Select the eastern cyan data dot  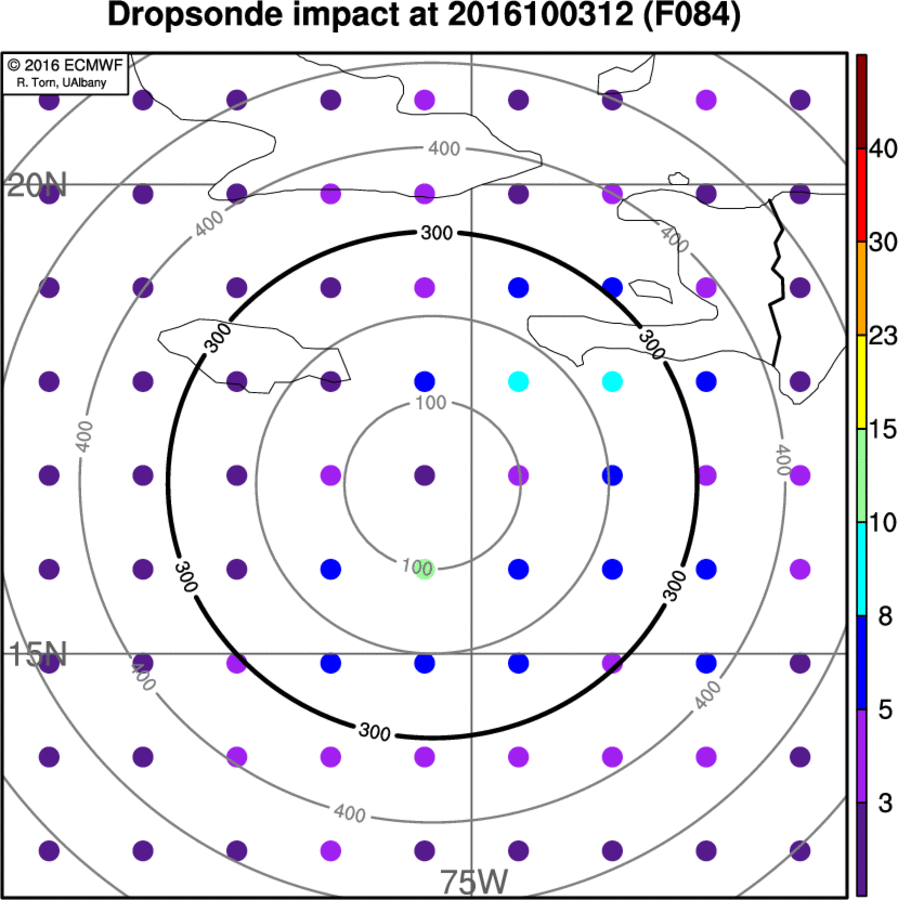click(x=612, y=382)
